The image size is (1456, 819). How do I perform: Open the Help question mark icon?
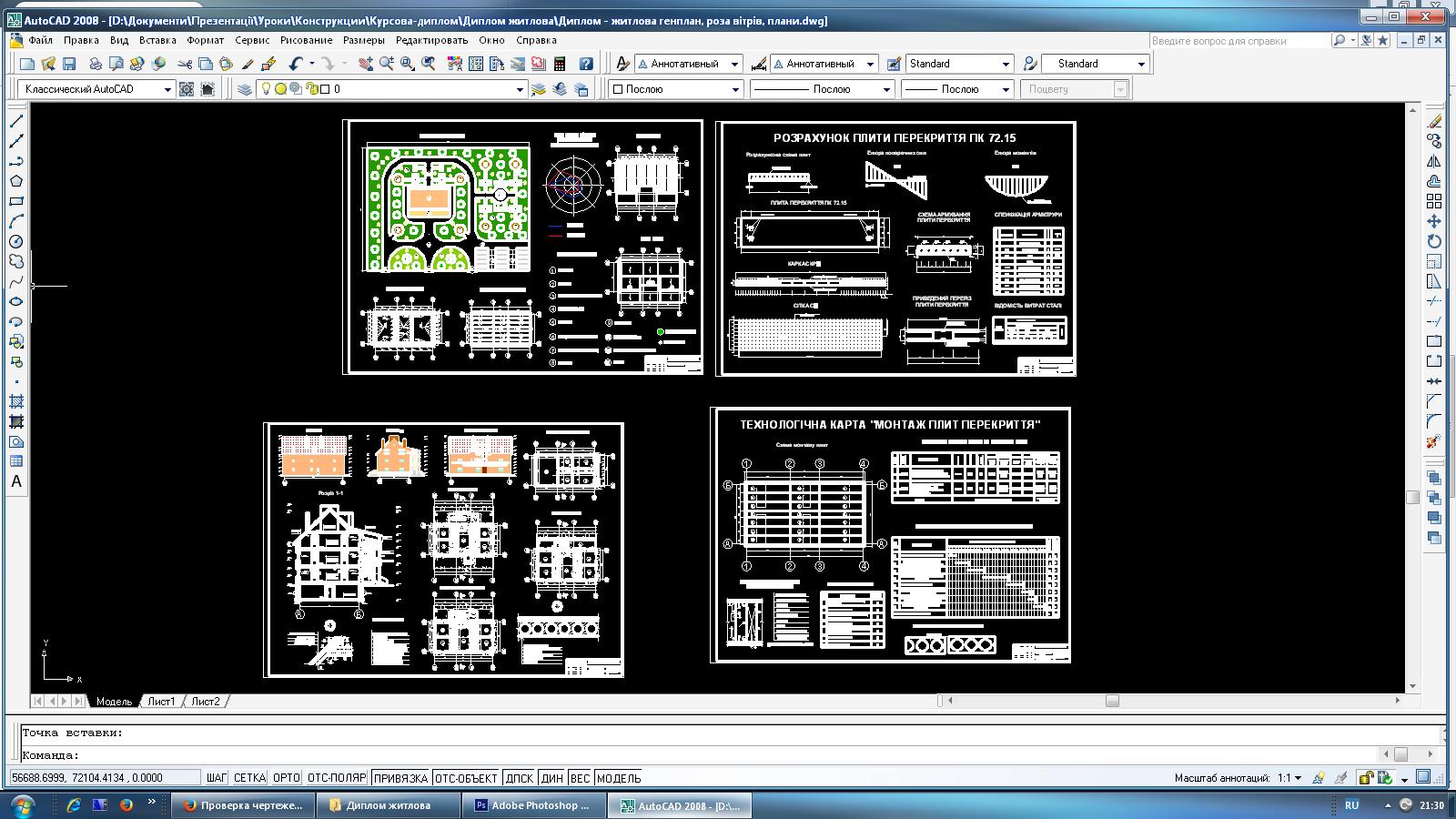click(586, 64)
